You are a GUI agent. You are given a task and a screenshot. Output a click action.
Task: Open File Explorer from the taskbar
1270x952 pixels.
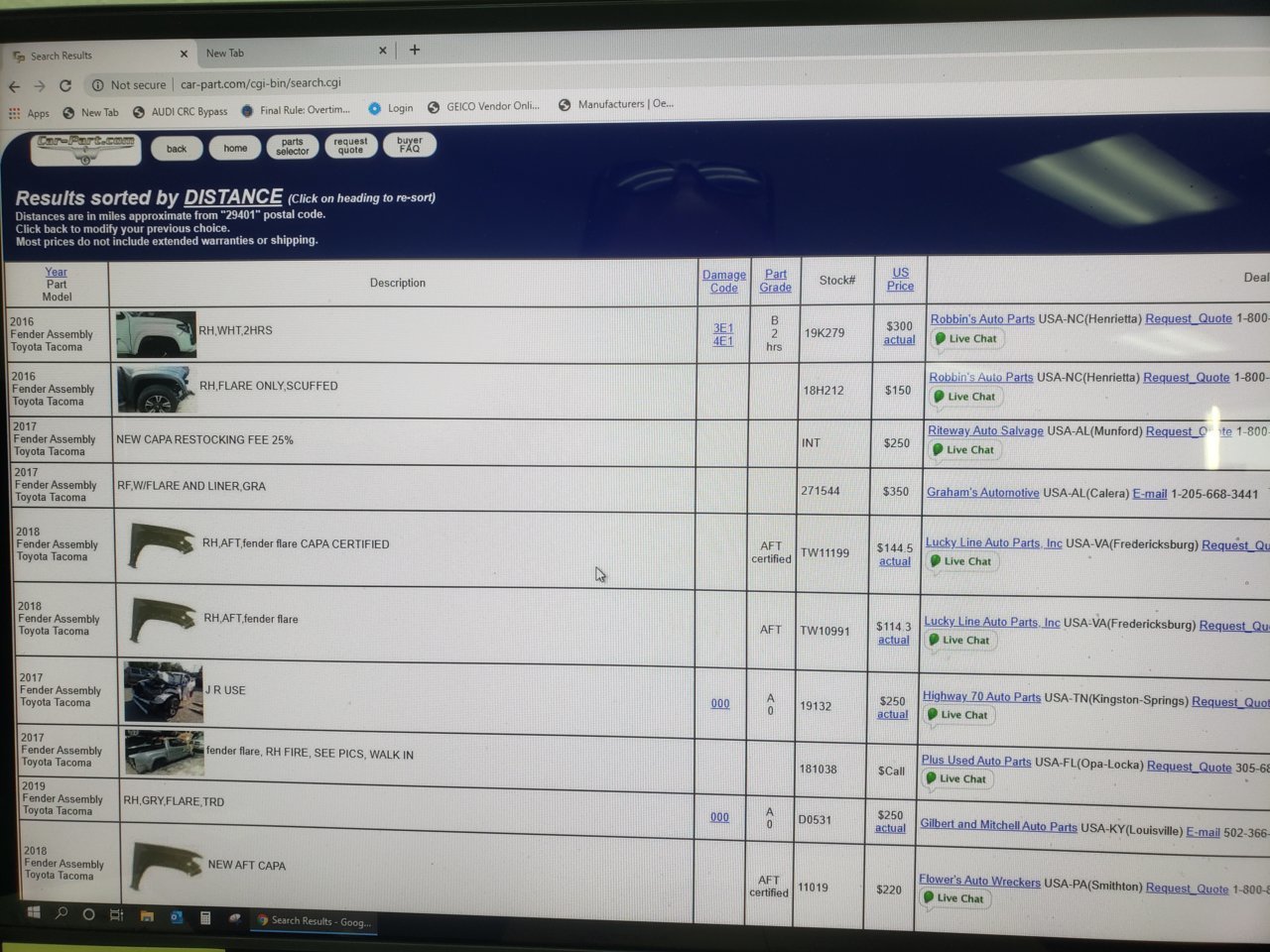pyautogui.click(x=147, y=916)
